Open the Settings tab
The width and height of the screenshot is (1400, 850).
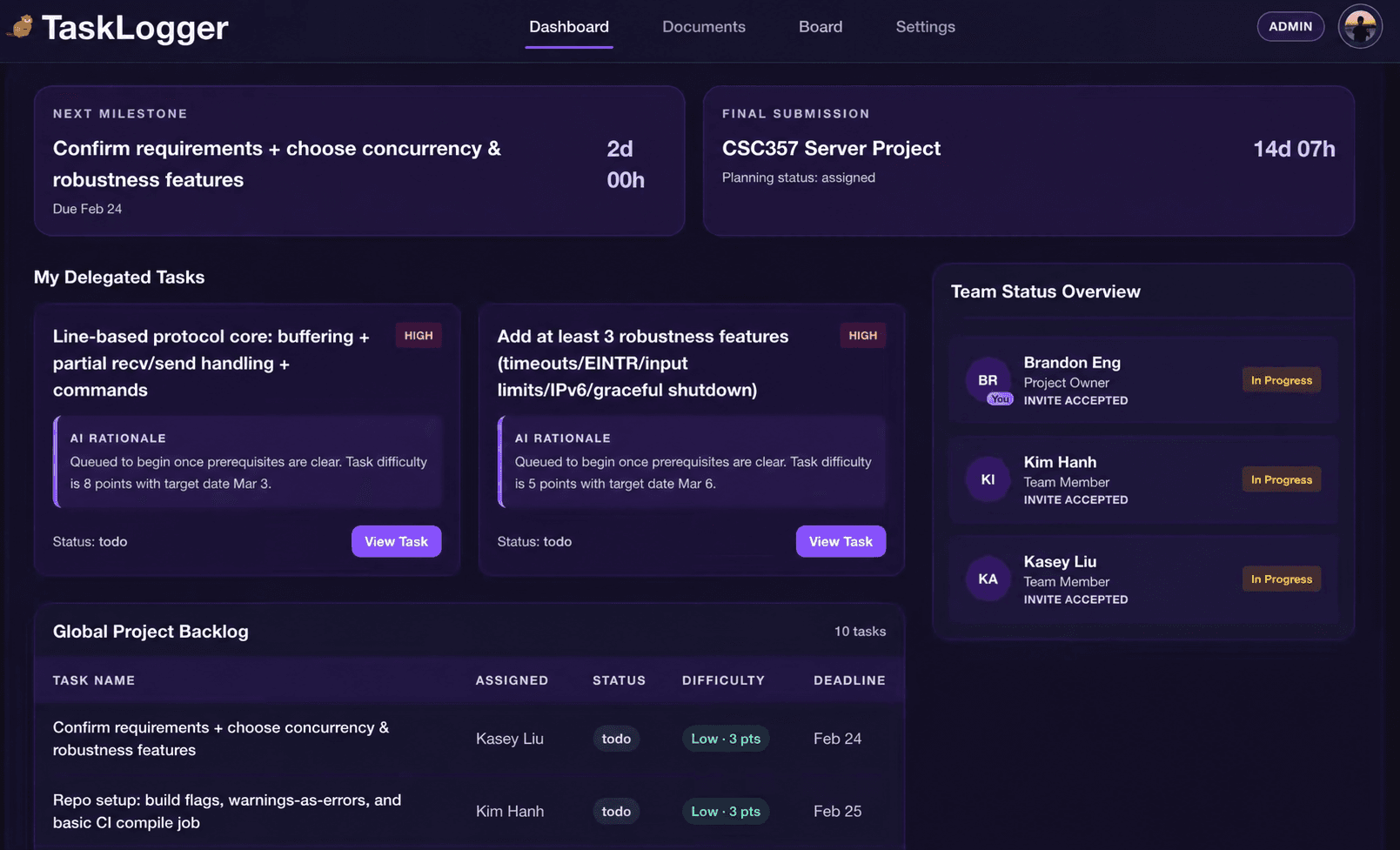point(926,27)
